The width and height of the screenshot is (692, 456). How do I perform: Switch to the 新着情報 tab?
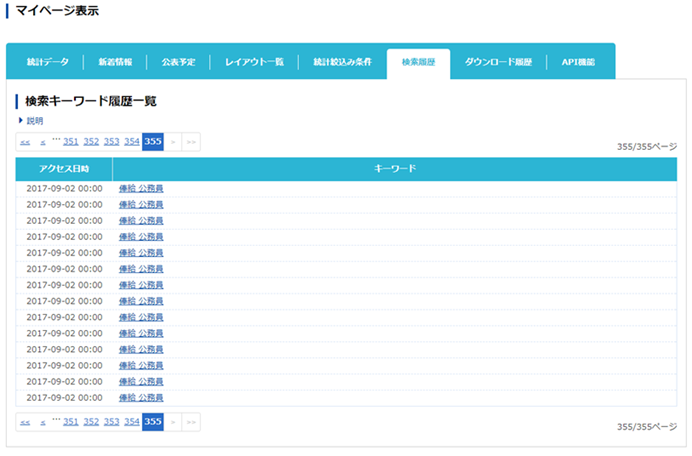tap(115, 62)
